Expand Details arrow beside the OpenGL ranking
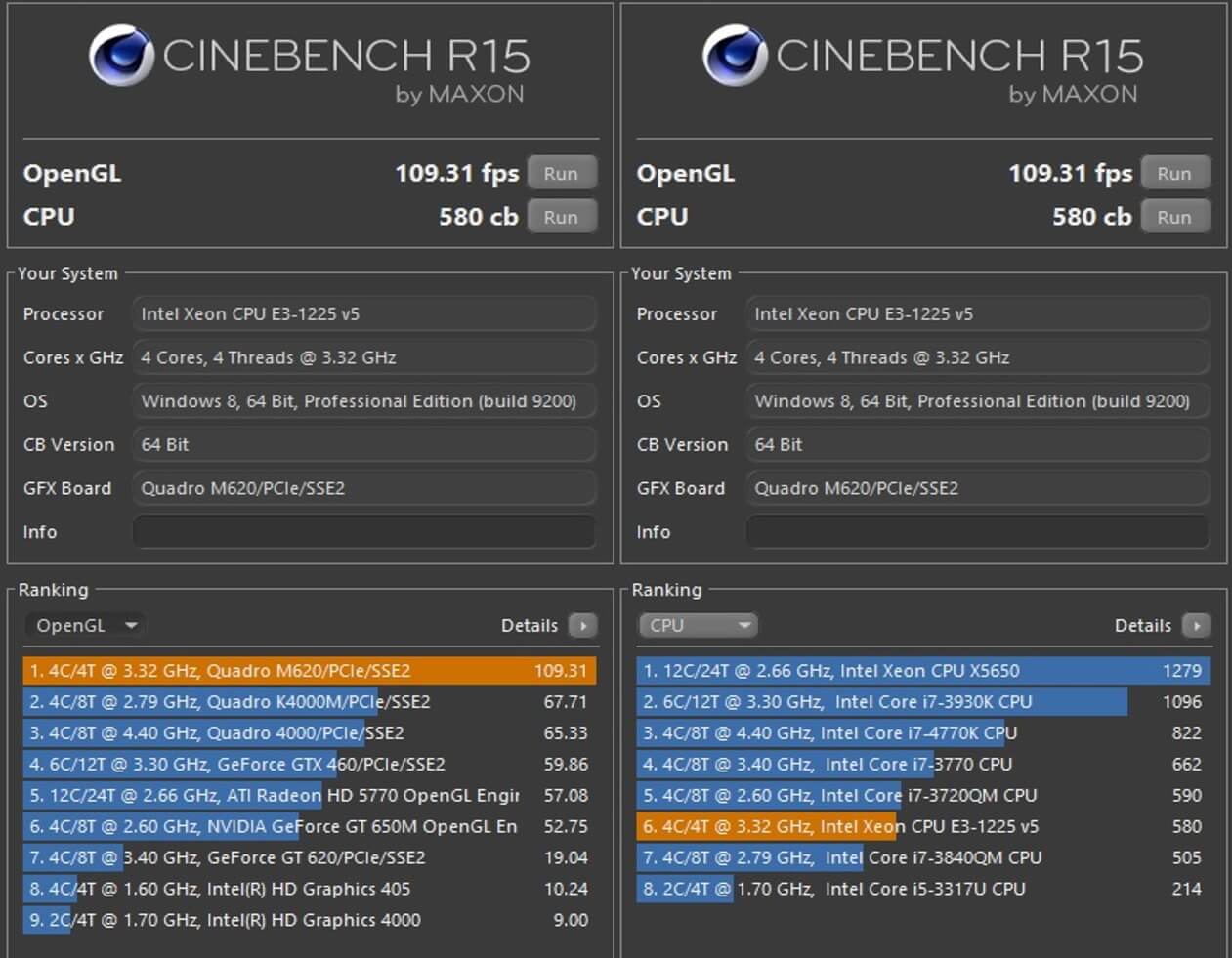 [x=582, y=625]
